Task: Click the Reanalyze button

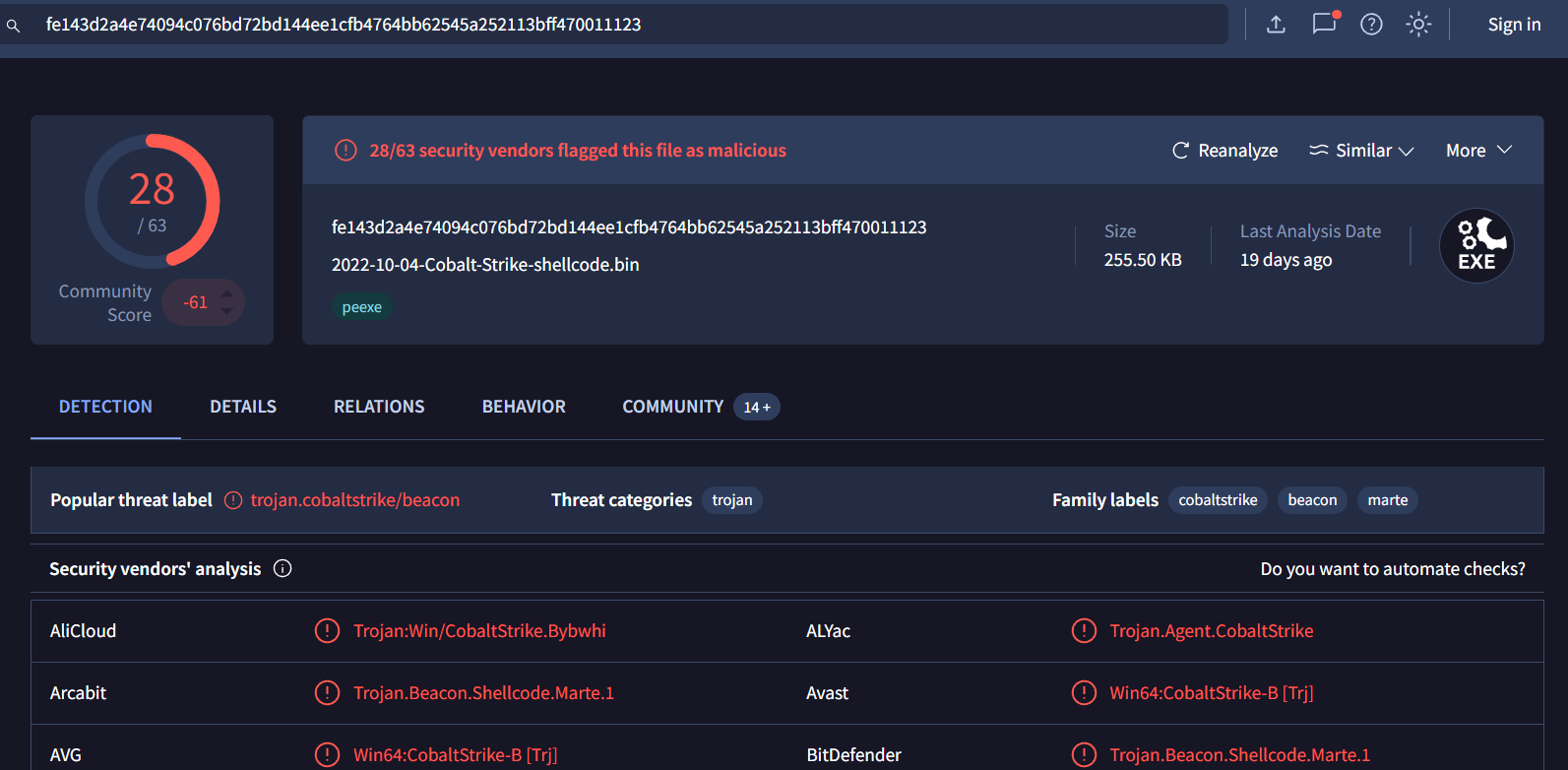Action: (x=1225, y=151)
